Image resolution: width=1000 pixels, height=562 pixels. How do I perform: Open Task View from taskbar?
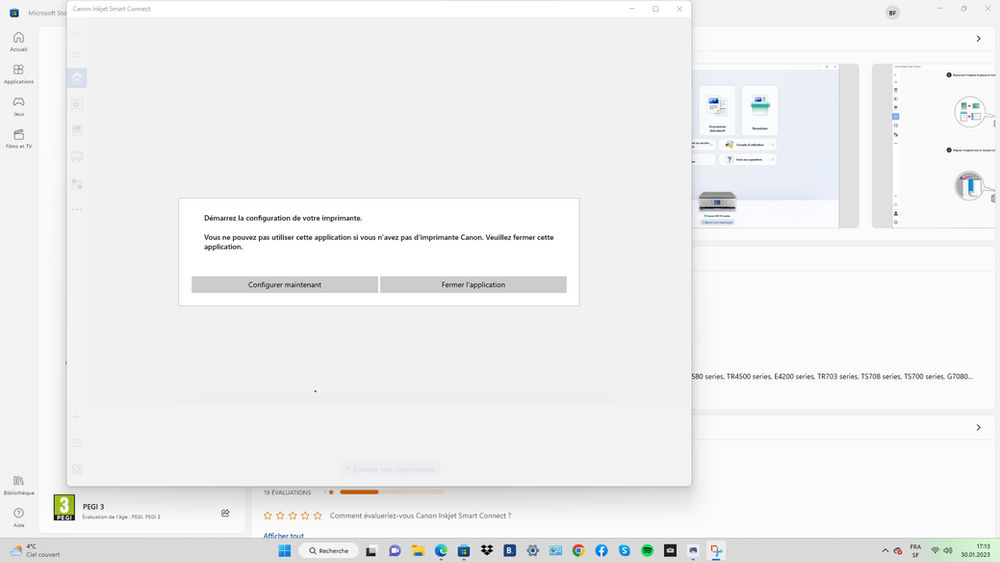[371, 551]
